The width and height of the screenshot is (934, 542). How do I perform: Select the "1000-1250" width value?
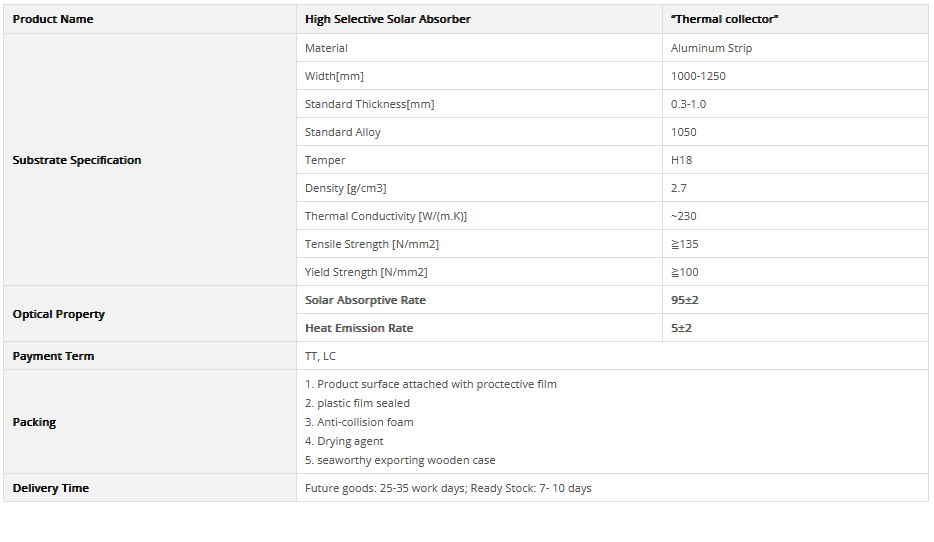699,76
